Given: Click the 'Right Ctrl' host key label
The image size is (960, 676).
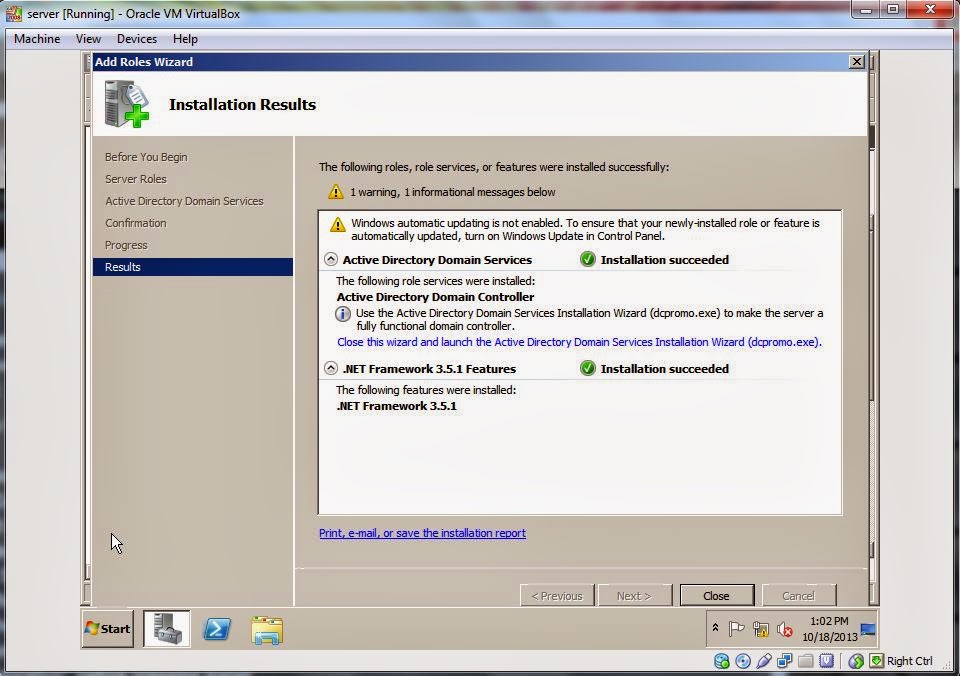Looking at the screenshot, I should [910, 661].
